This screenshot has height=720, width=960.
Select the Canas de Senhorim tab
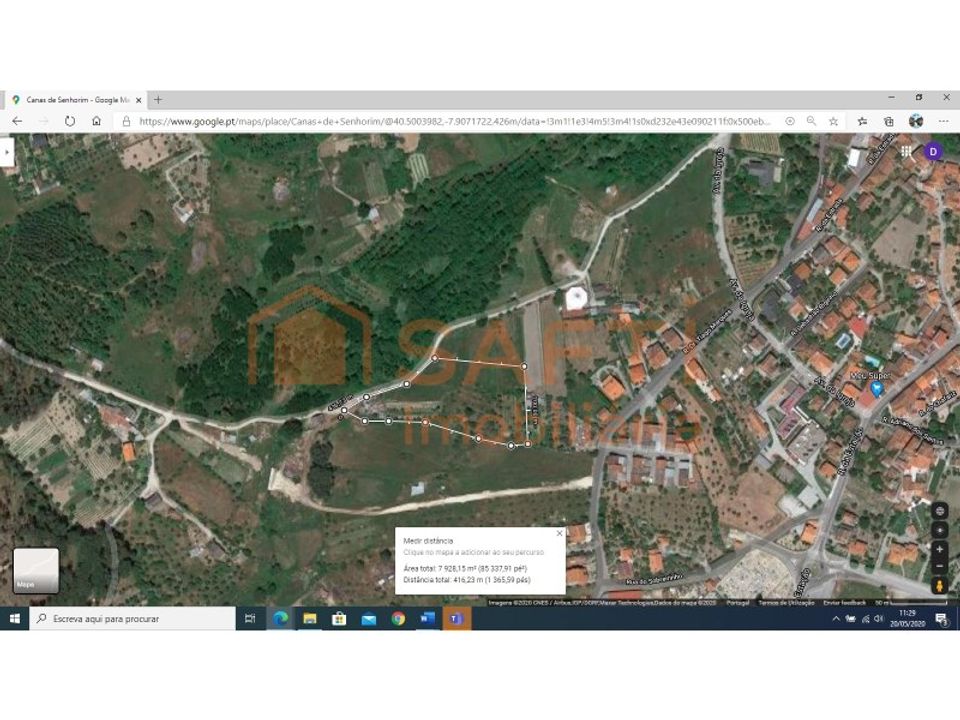(78, 100)
